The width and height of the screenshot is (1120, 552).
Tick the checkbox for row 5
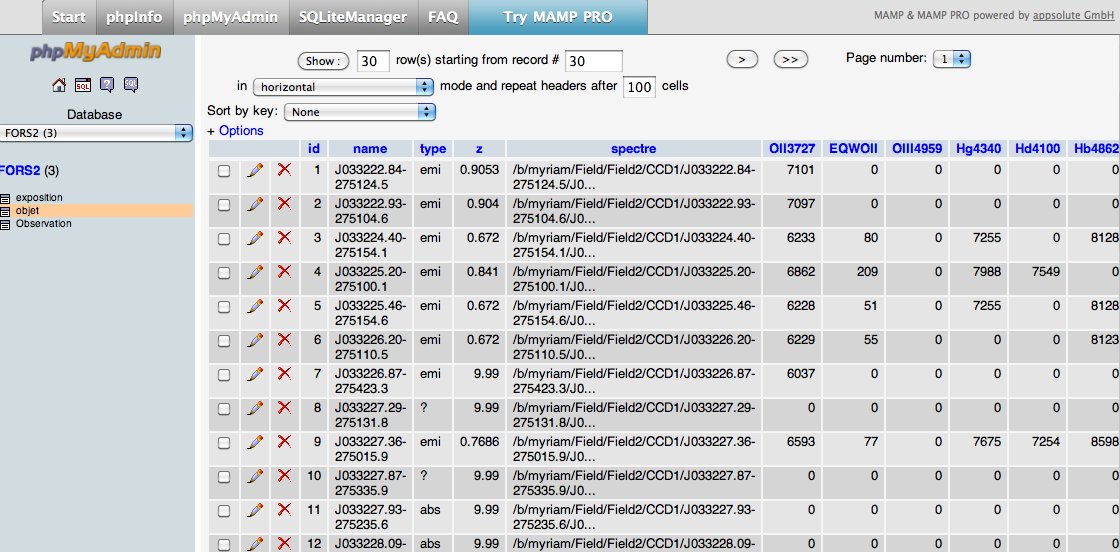pos(224,306)
